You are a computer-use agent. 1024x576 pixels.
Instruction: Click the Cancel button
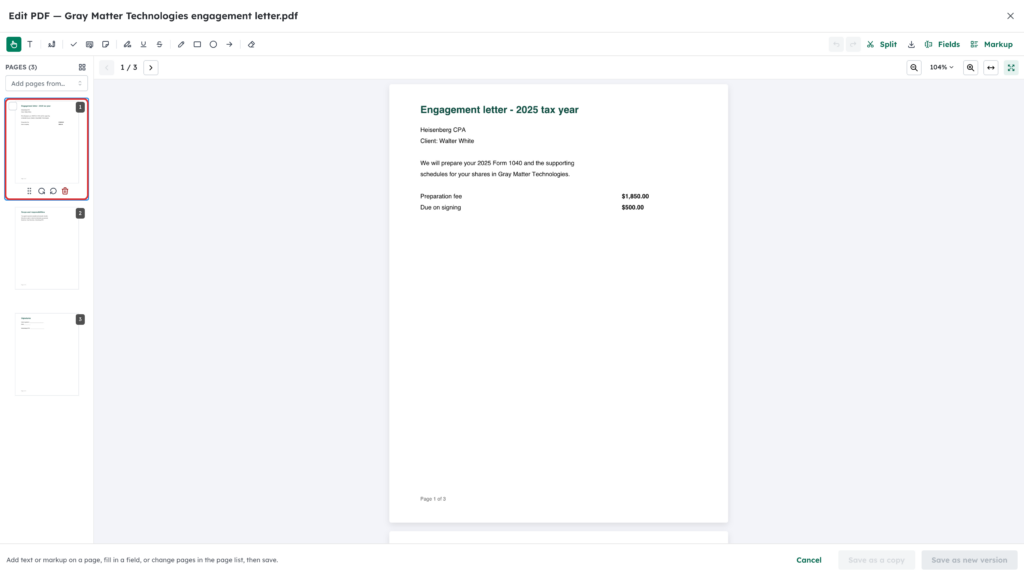(808, 560)
